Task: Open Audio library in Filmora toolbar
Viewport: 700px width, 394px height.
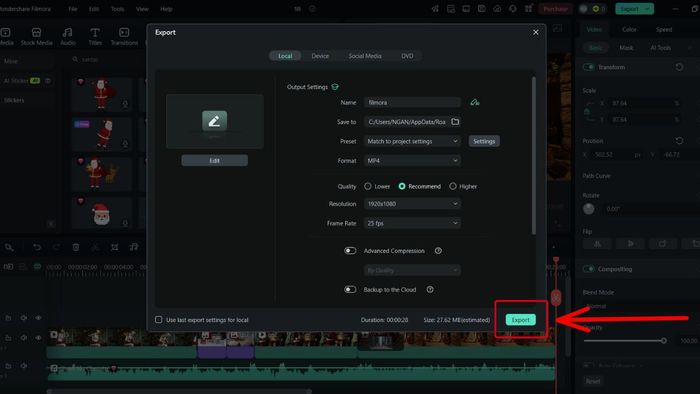Action: [68, 37]
